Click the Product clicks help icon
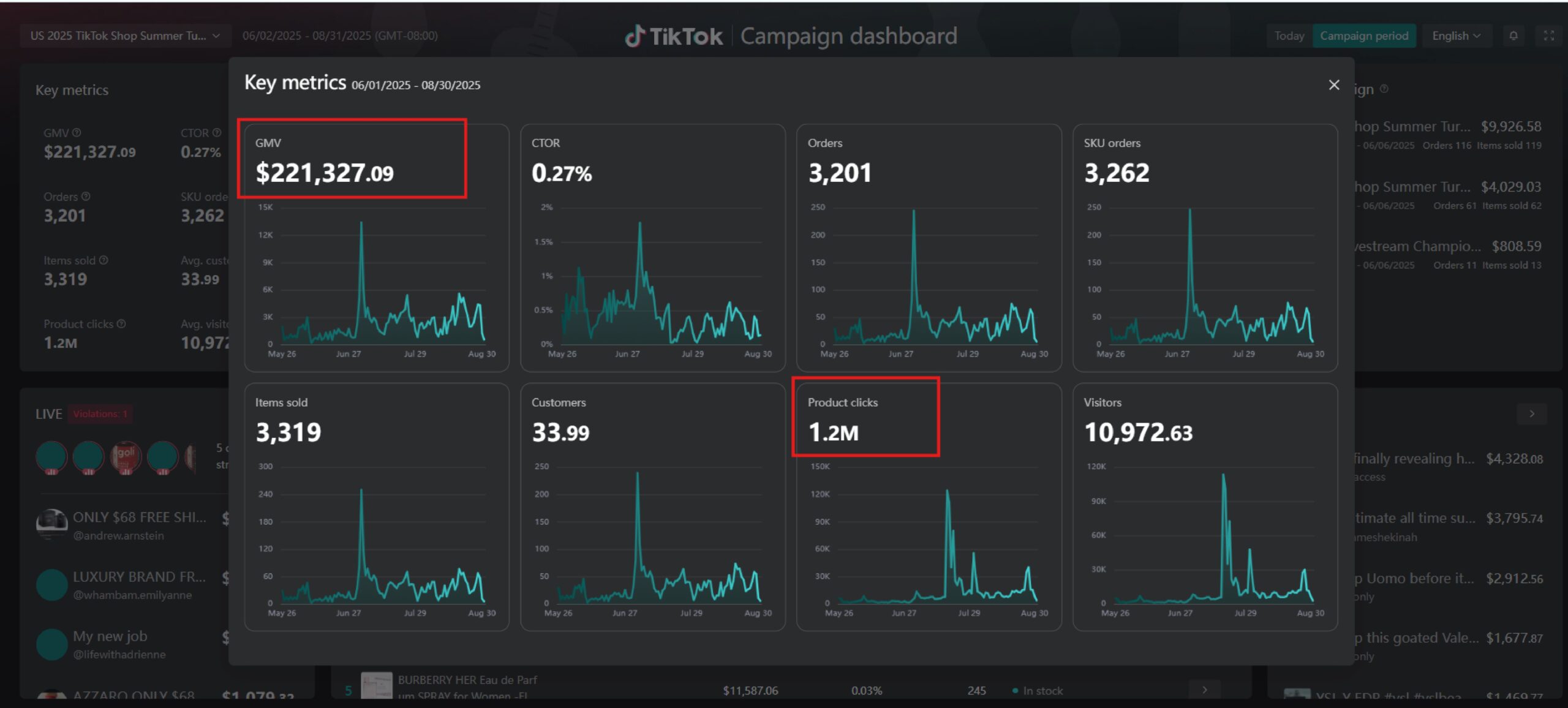Viewport: 1568px width, 708px height. pos(121,324)
